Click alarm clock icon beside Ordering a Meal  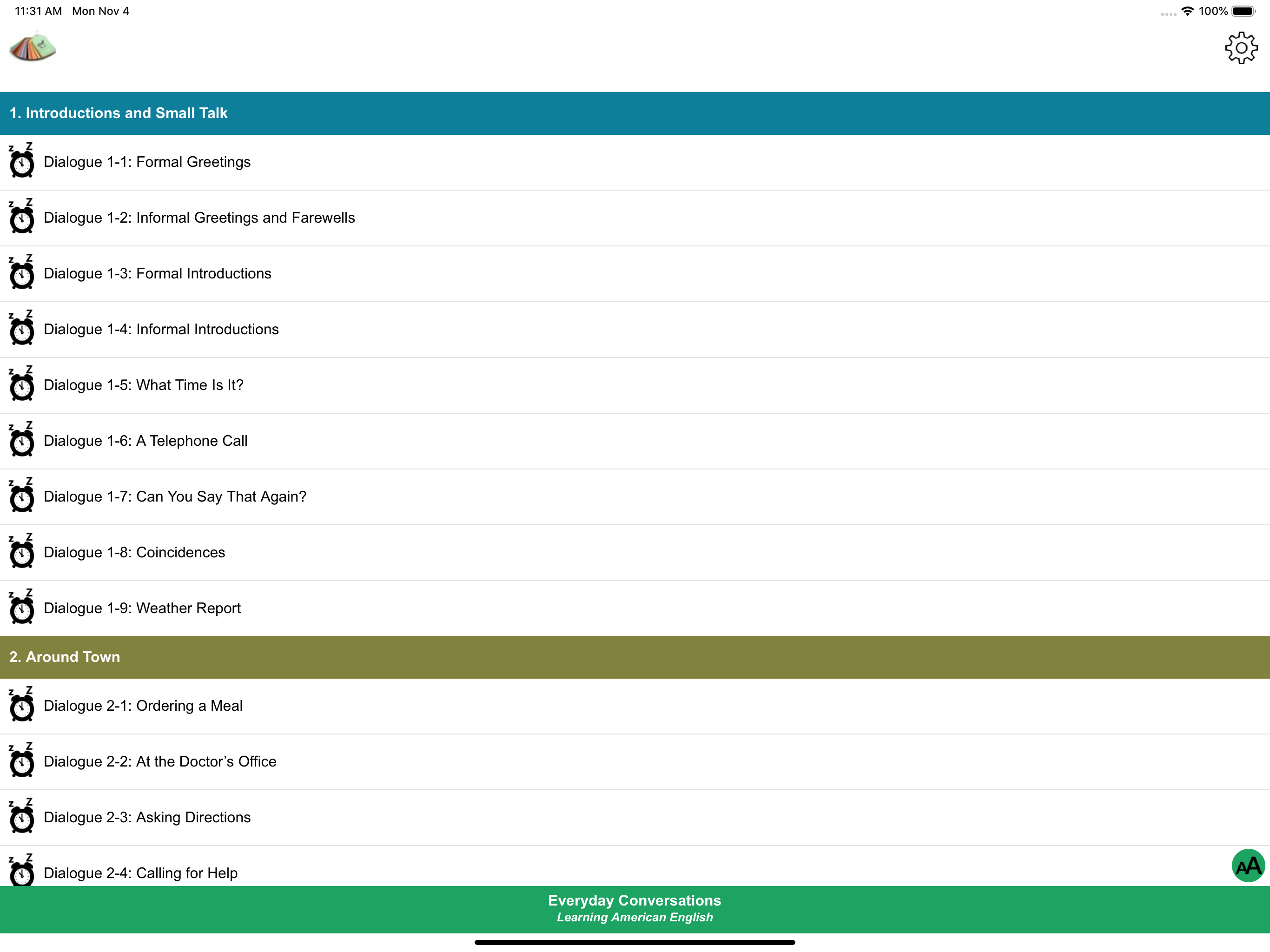pos(22,705)
